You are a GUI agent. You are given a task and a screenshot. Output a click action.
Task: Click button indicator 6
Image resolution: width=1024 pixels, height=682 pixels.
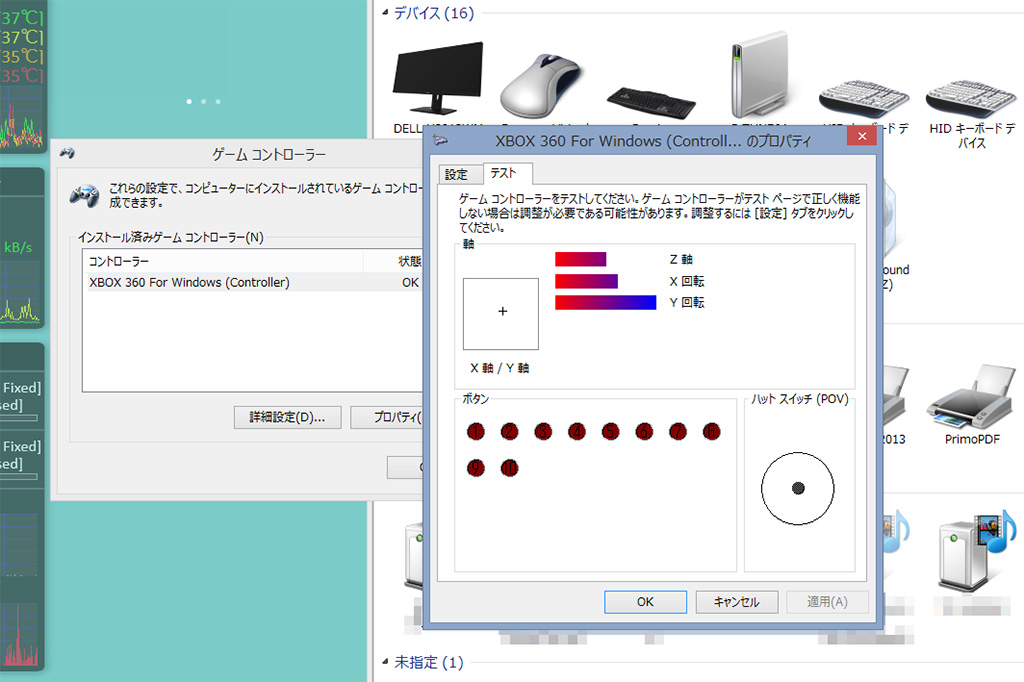coord(645,431)
